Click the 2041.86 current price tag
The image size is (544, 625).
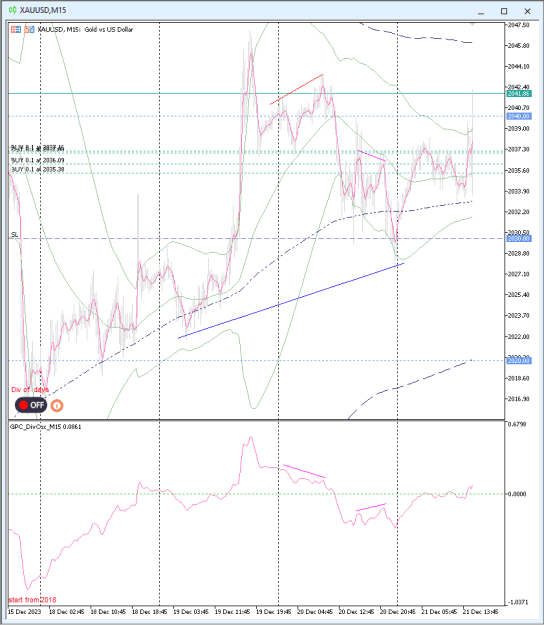click(x=518, y=94)
